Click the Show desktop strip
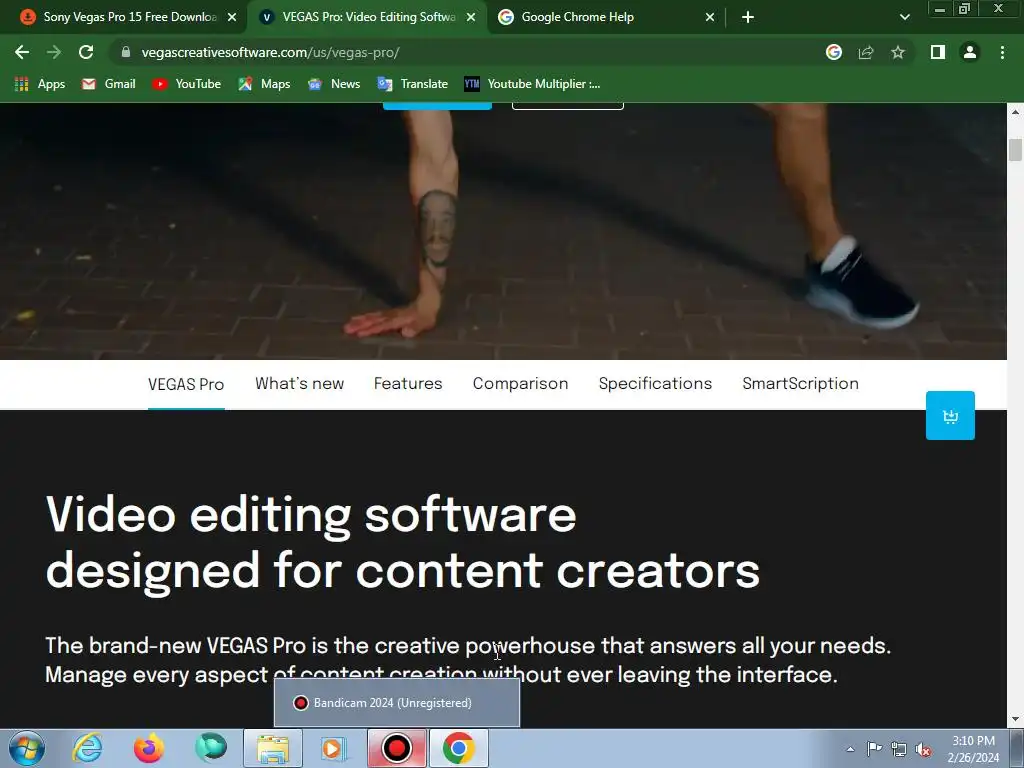The width and height of the screenshot is (1024, 768). (x=1017, y=748)
